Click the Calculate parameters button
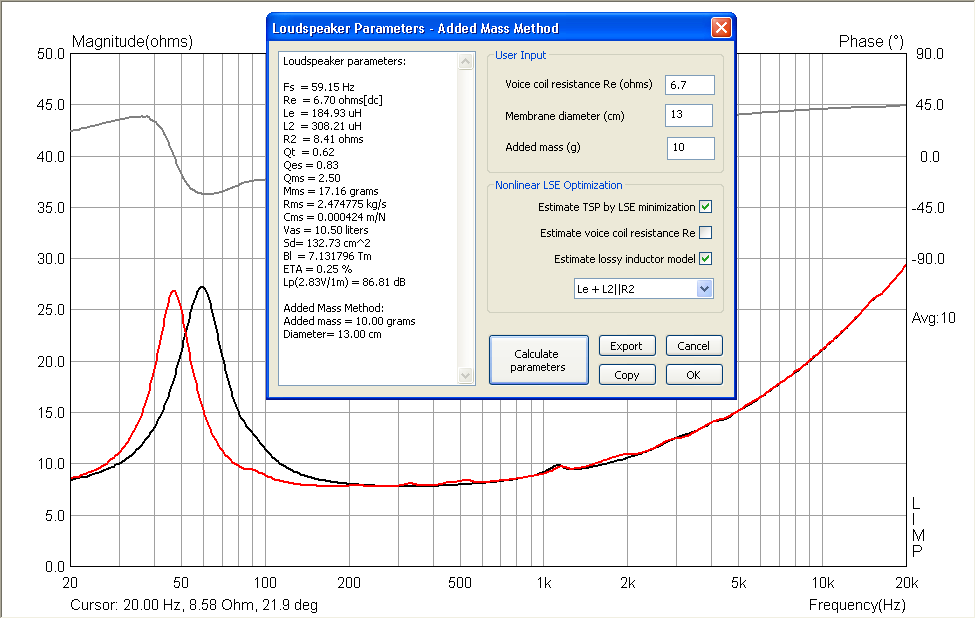 tap(538, 360)
